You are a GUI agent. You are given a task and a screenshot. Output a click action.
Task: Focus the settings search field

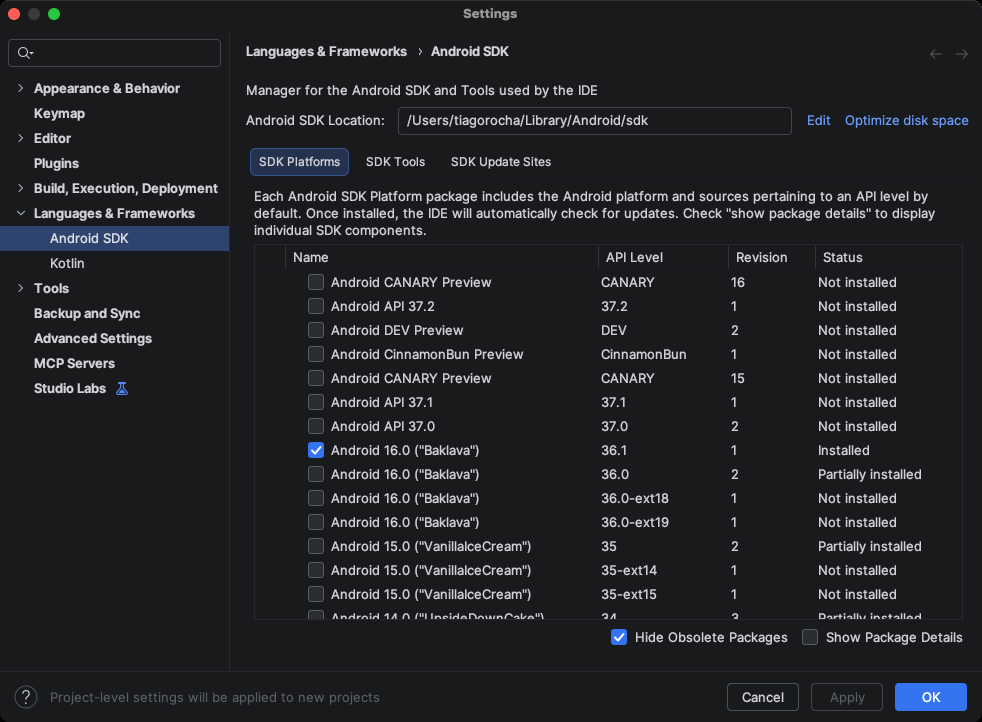(115, 53)
